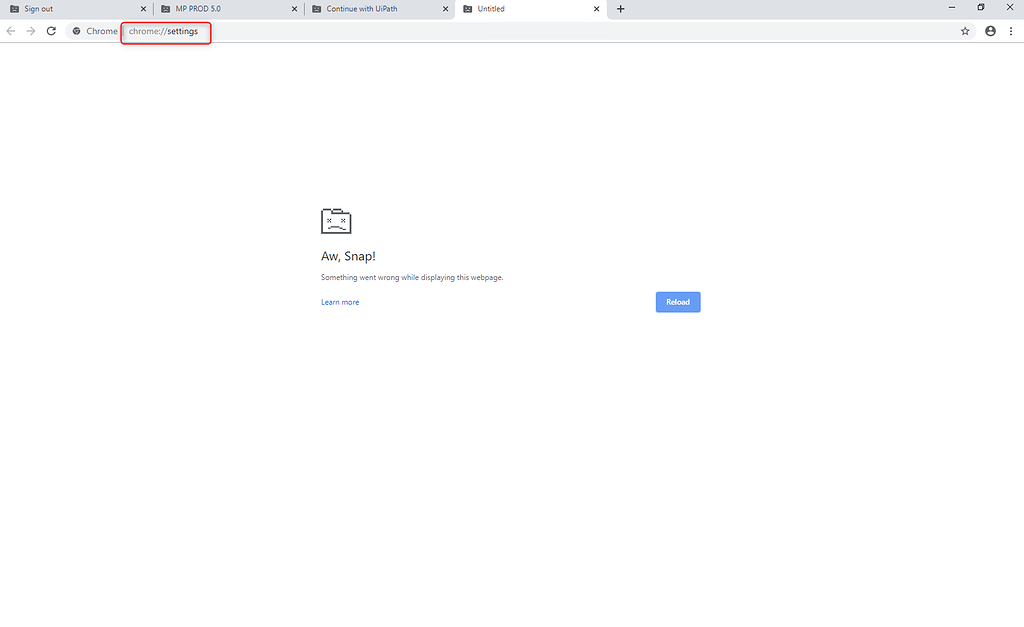Click the forward navigation arrow
The width and height of the screenshot is (1024, 627).
point(30,31)
